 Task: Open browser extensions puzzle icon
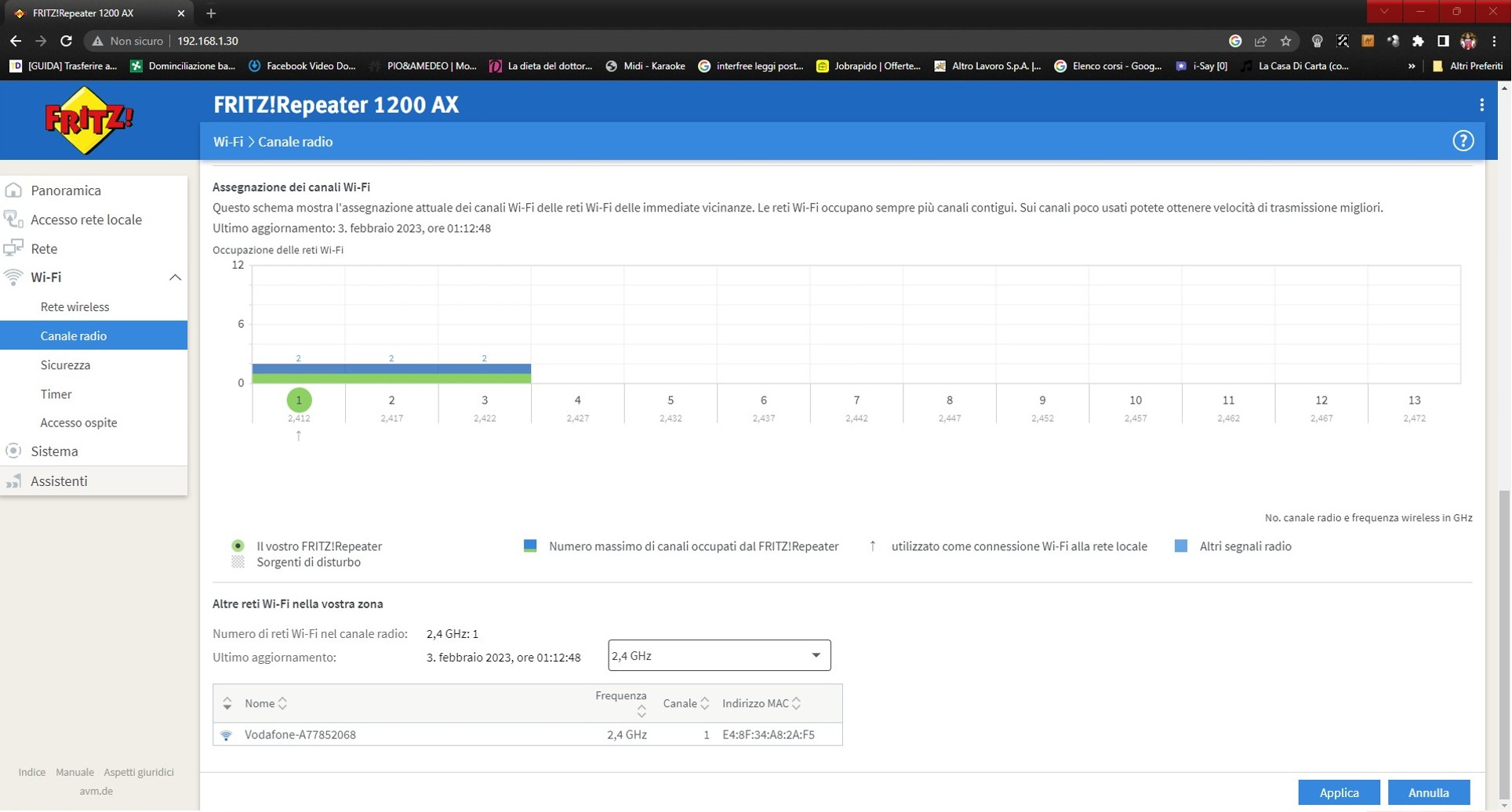pyautogui.click(x=1418, y=41)
